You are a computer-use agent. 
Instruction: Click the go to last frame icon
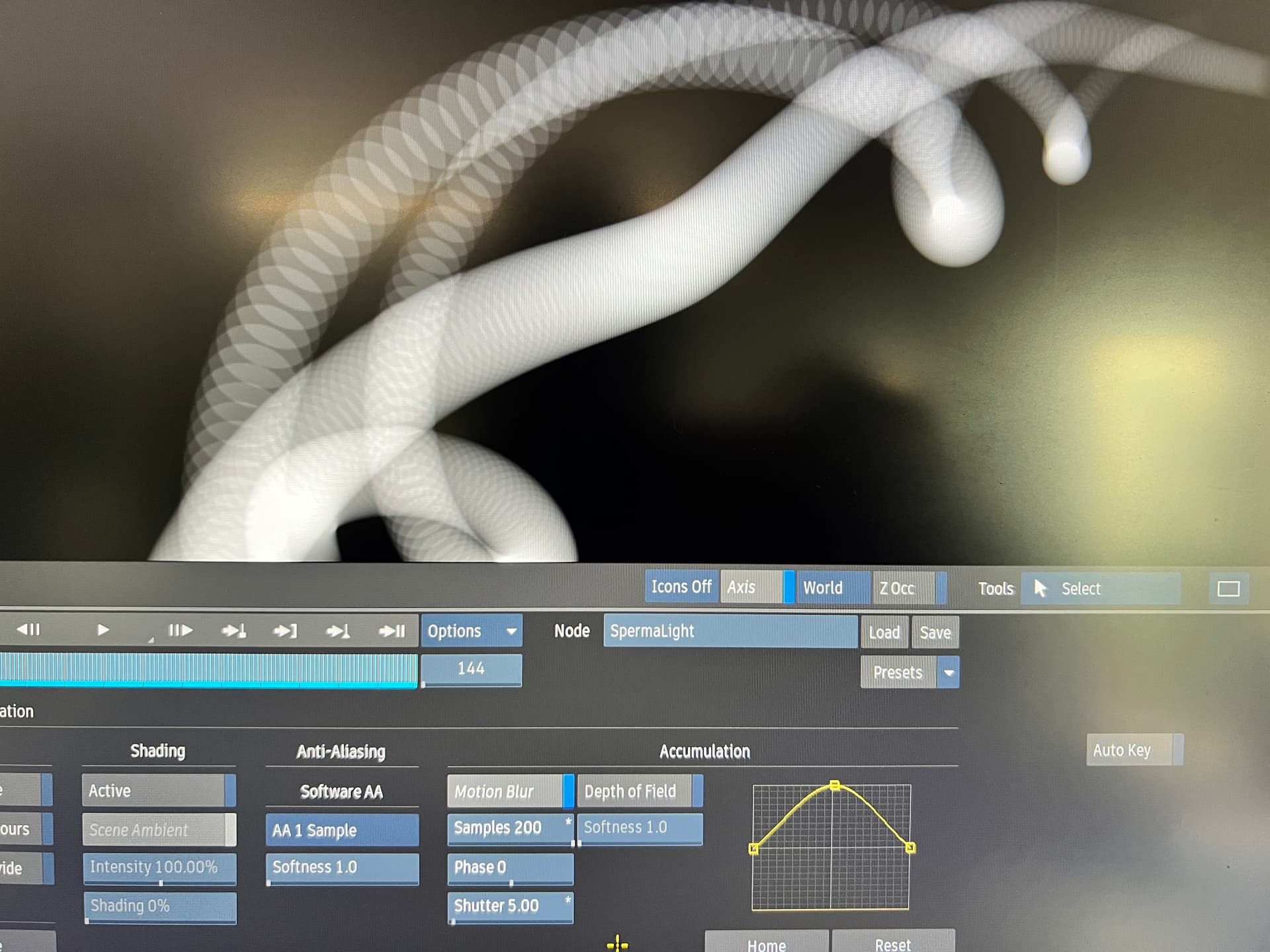pyautogui.click(x=392, y=631)
